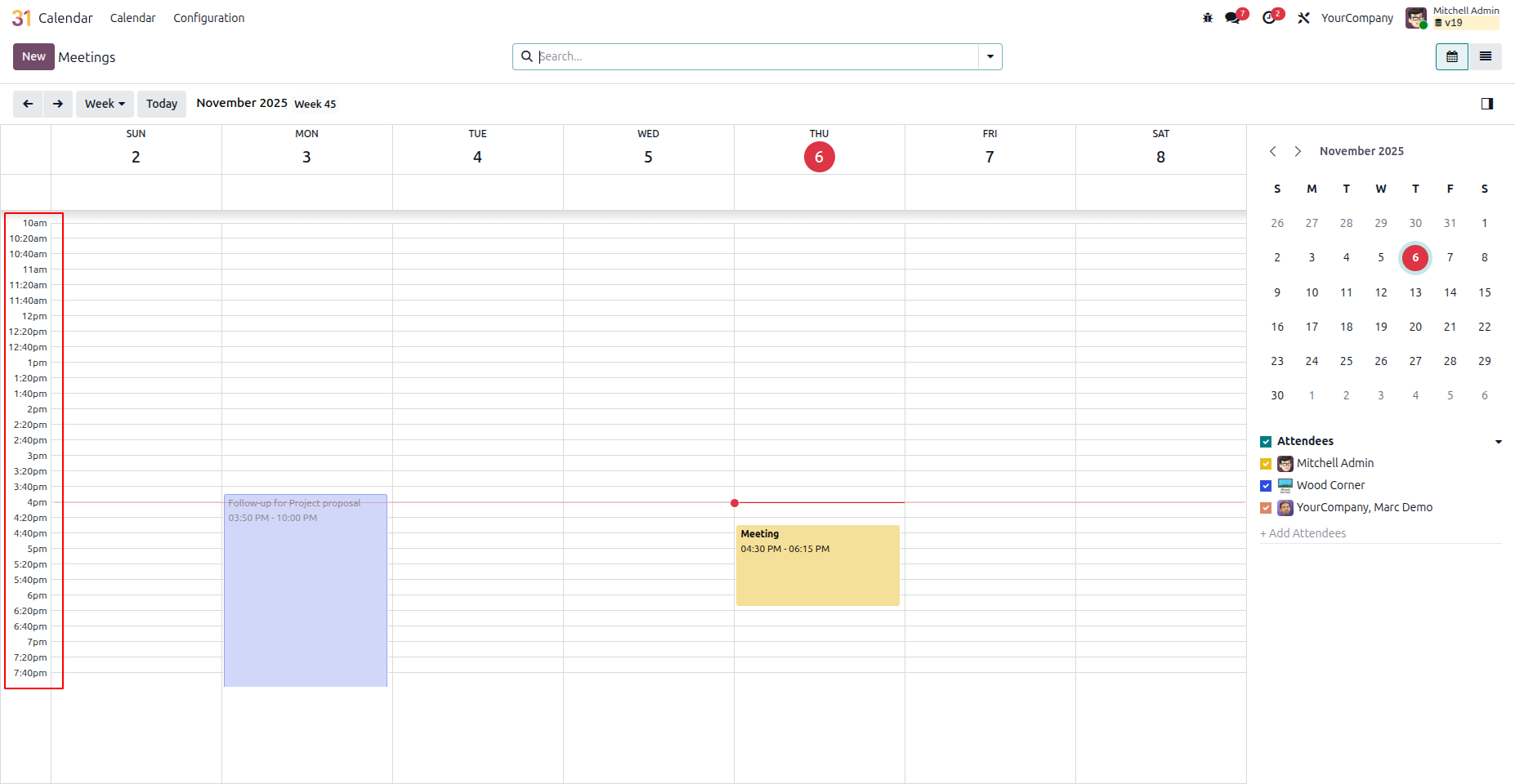This screenshot has width=1515, height=784.
Task: Select Friday 7 column header
Action: pyautogui.click(x=990, y=149)
